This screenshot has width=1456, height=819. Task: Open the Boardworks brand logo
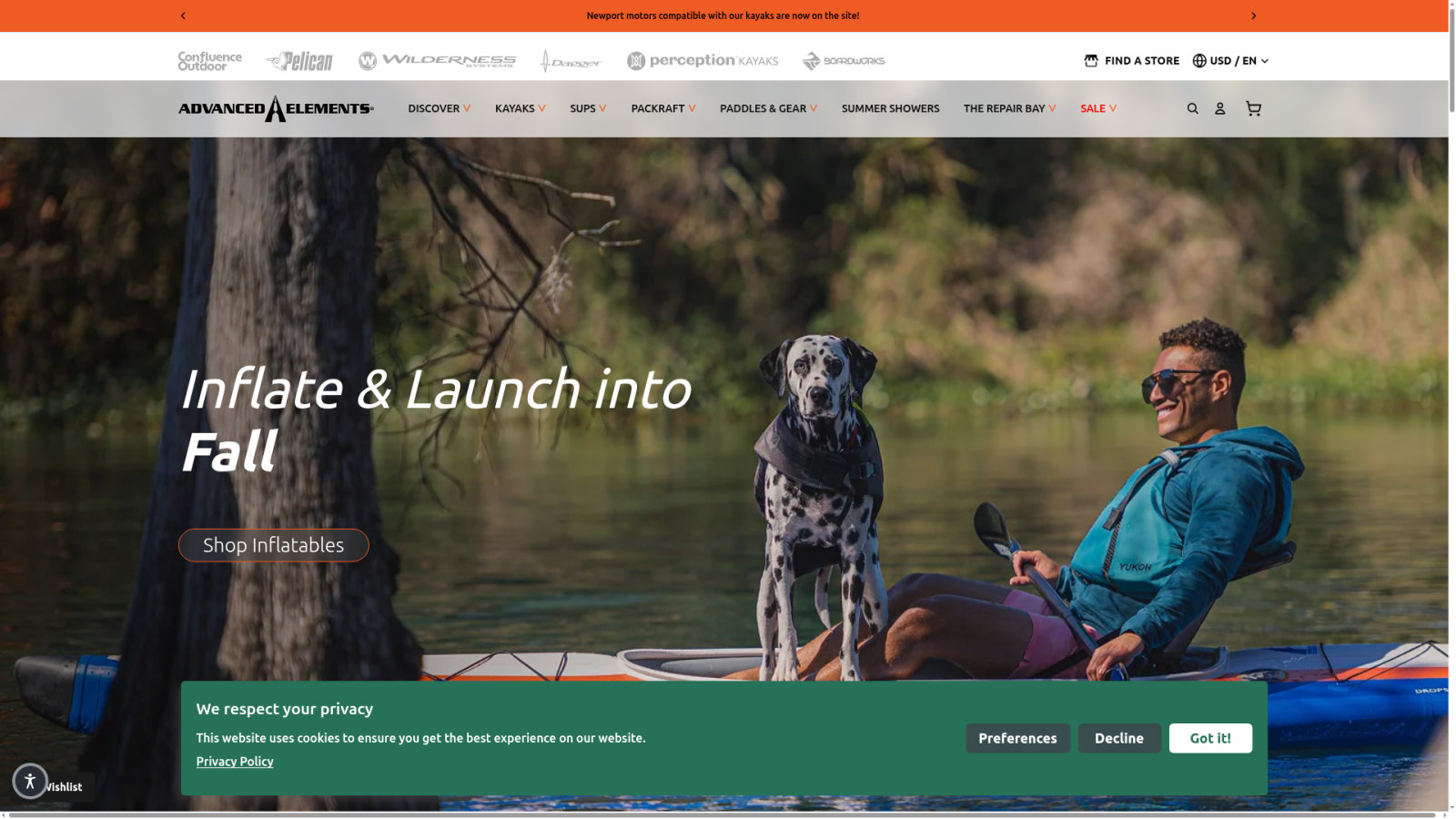(x=844, y=61)
